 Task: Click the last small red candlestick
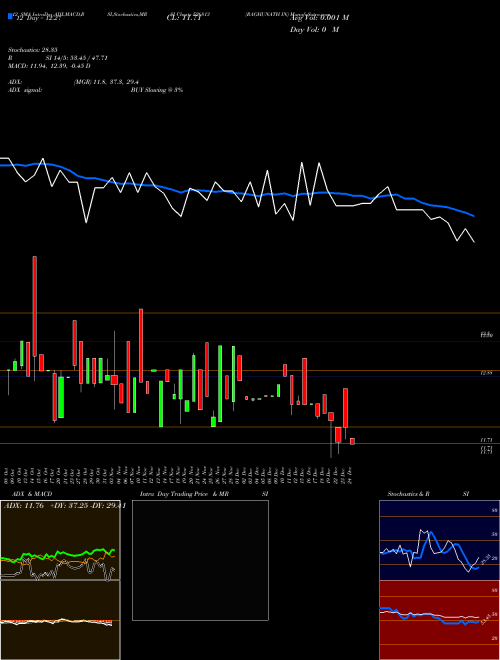(x=352, y=441)
